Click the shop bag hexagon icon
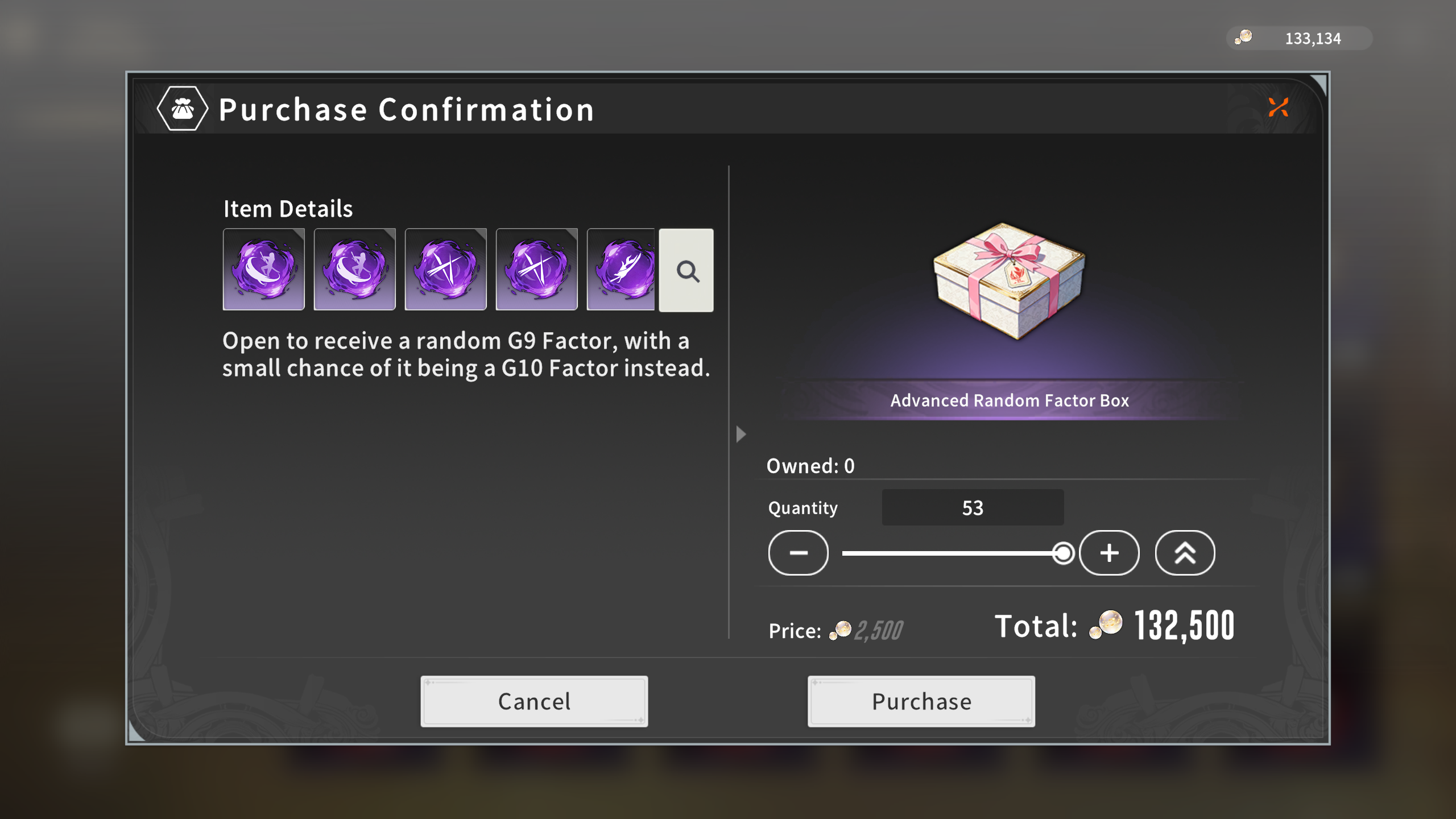The image size is (1456, 819). pyautogui.click(x=183, y=108)
